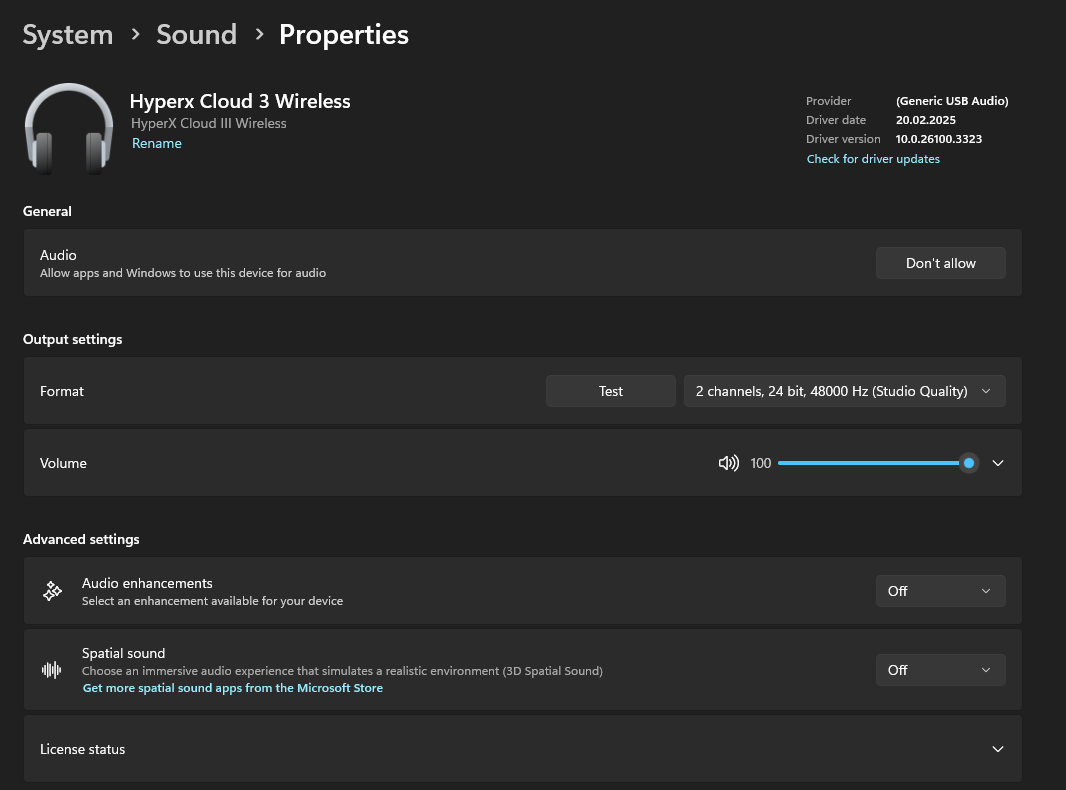Mute using the volume speaker icon

(728, 463)
